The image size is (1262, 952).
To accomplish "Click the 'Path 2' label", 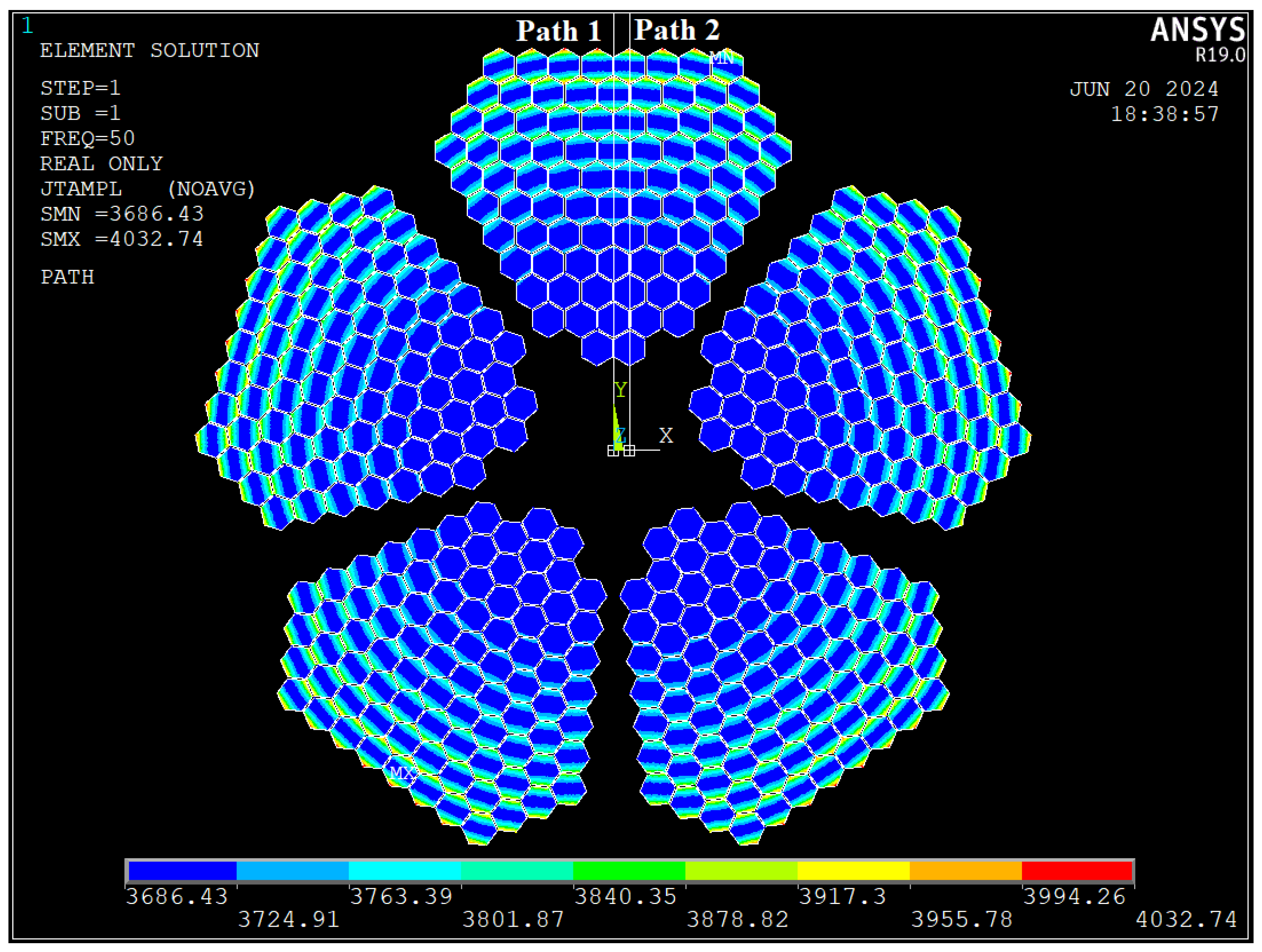I will (677, 30).
